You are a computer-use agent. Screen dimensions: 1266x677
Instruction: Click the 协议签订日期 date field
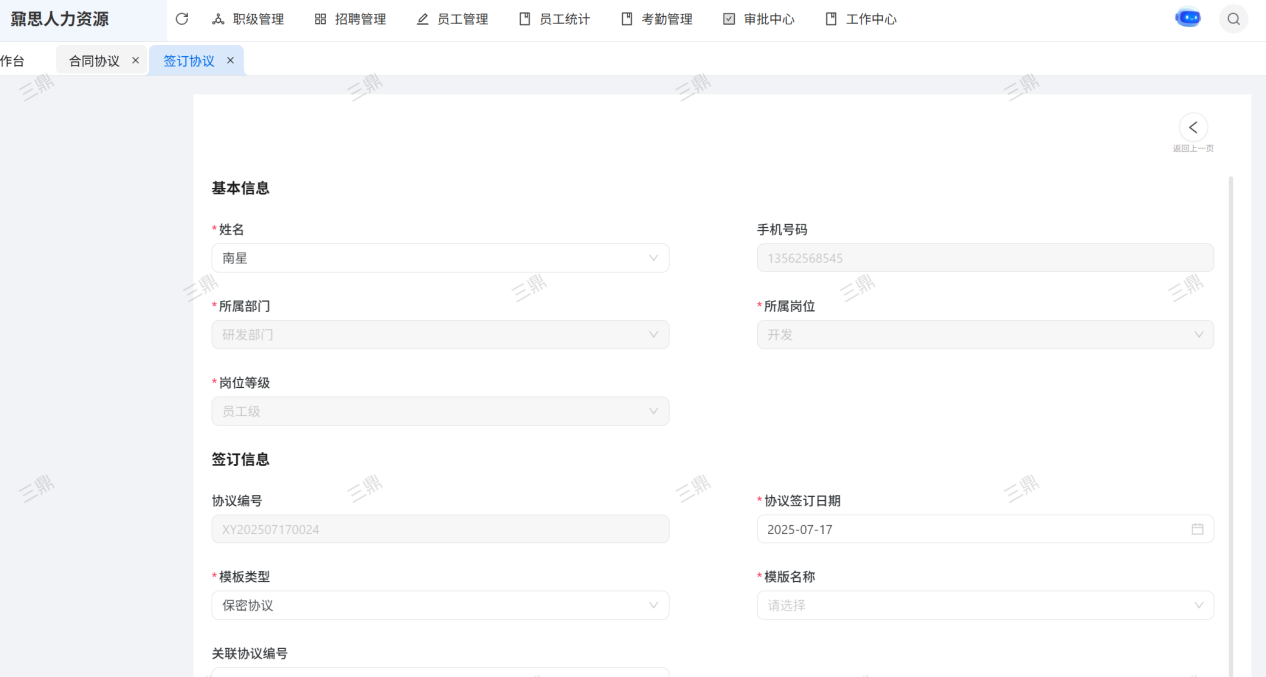pos(970,529)
